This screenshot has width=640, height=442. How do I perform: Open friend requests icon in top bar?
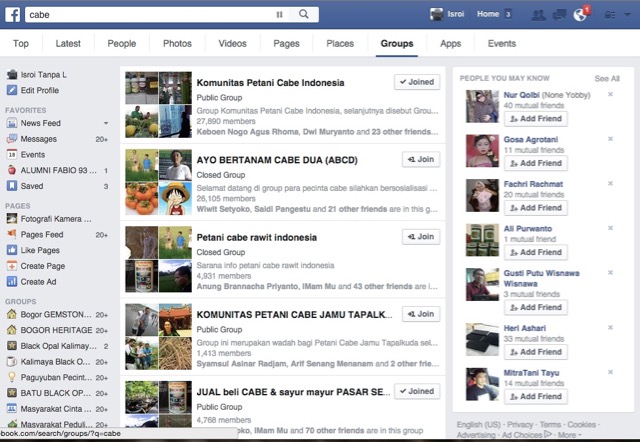[x=539, y=15]
